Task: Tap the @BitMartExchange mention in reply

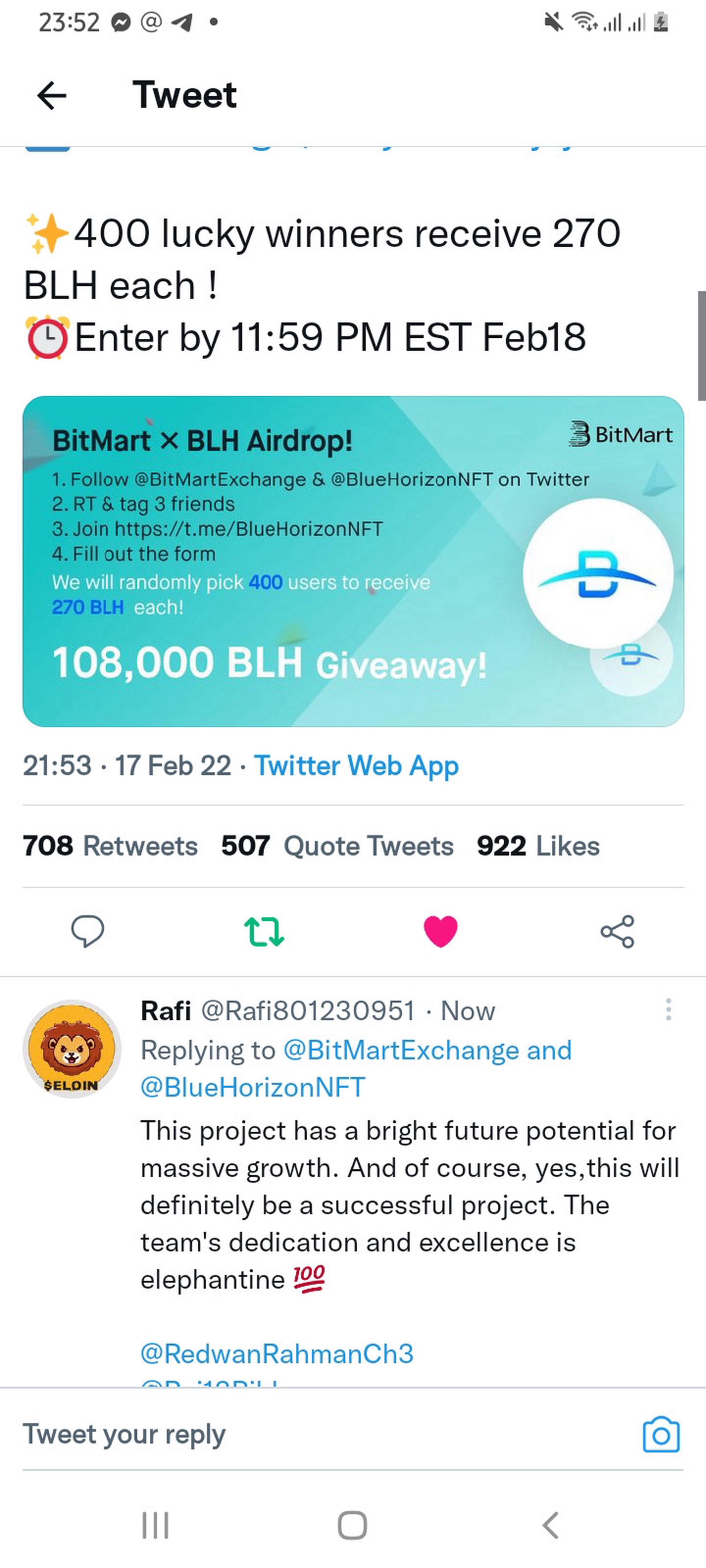Action: [402, 1050]
